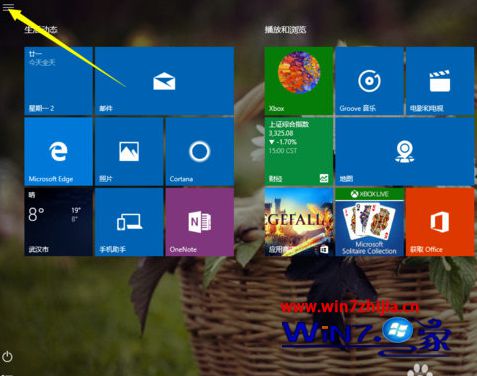Open the Calendar tile showing 星期一 2
Image resolution: width=477 pixels, height=376 pixels.
point(58,81)
